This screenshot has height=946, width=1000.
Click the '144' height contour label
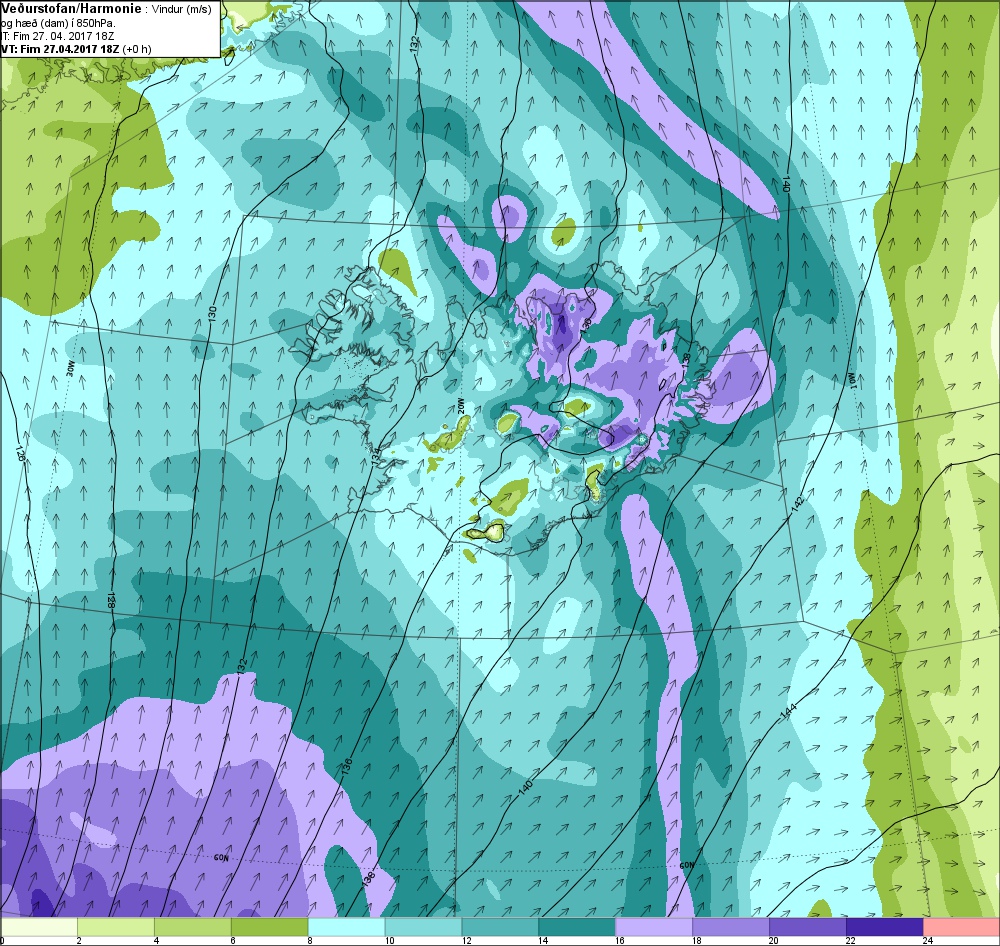point(789,712)
